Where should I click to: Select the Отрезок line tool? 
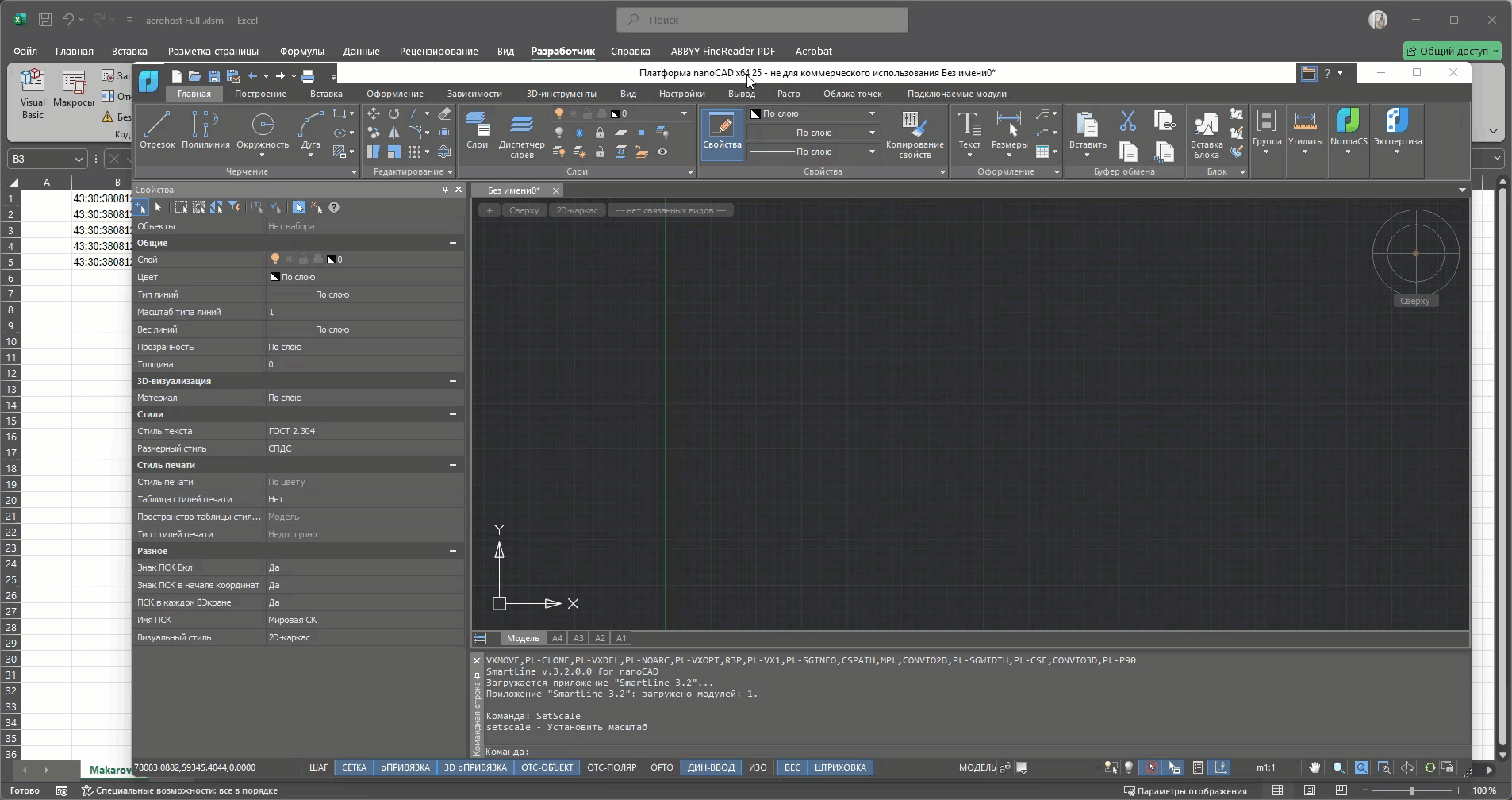pyautogui.click(x=157, y=130)
